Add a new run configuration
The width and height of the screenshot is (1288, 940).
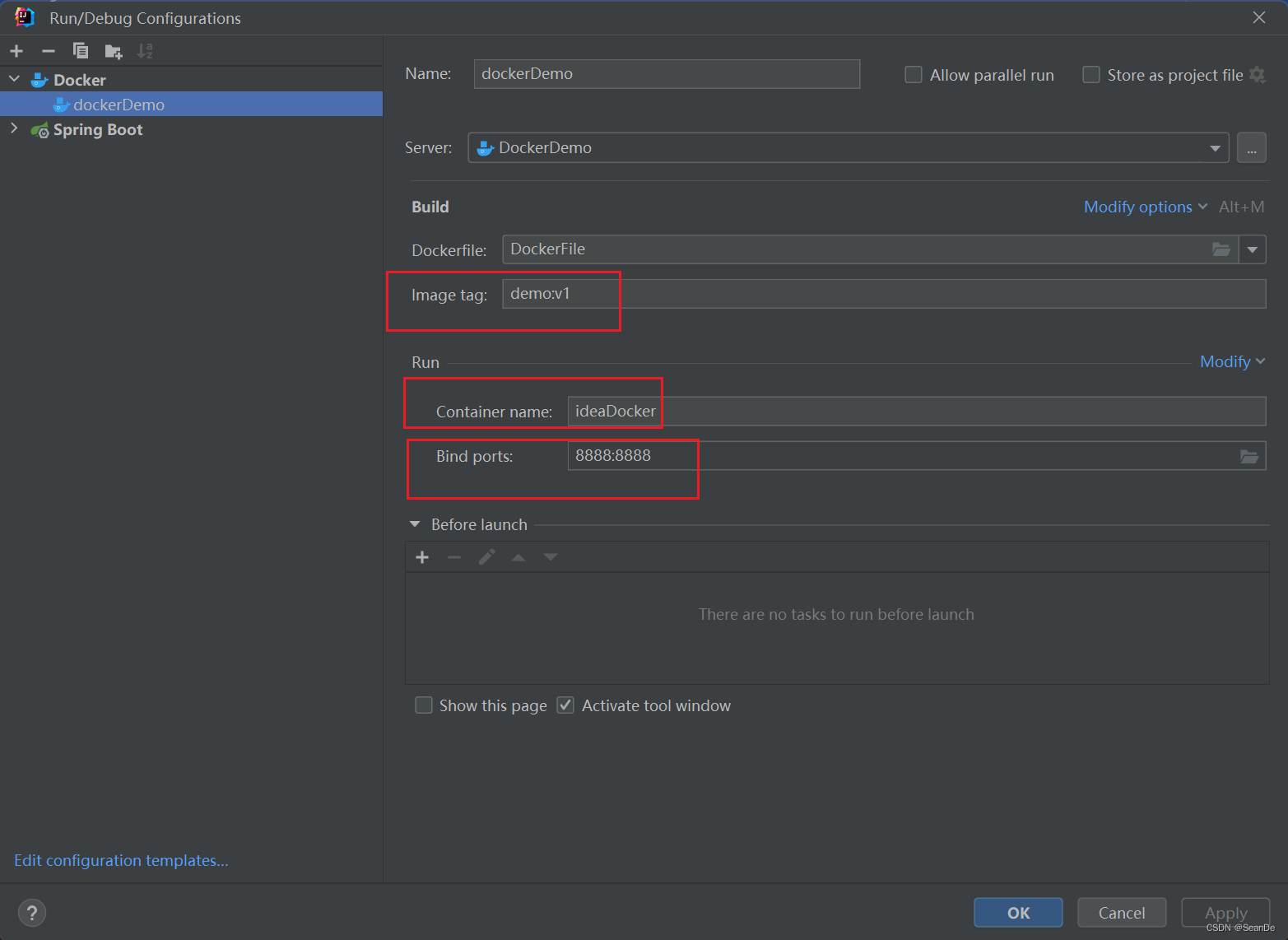pos(16,51)
